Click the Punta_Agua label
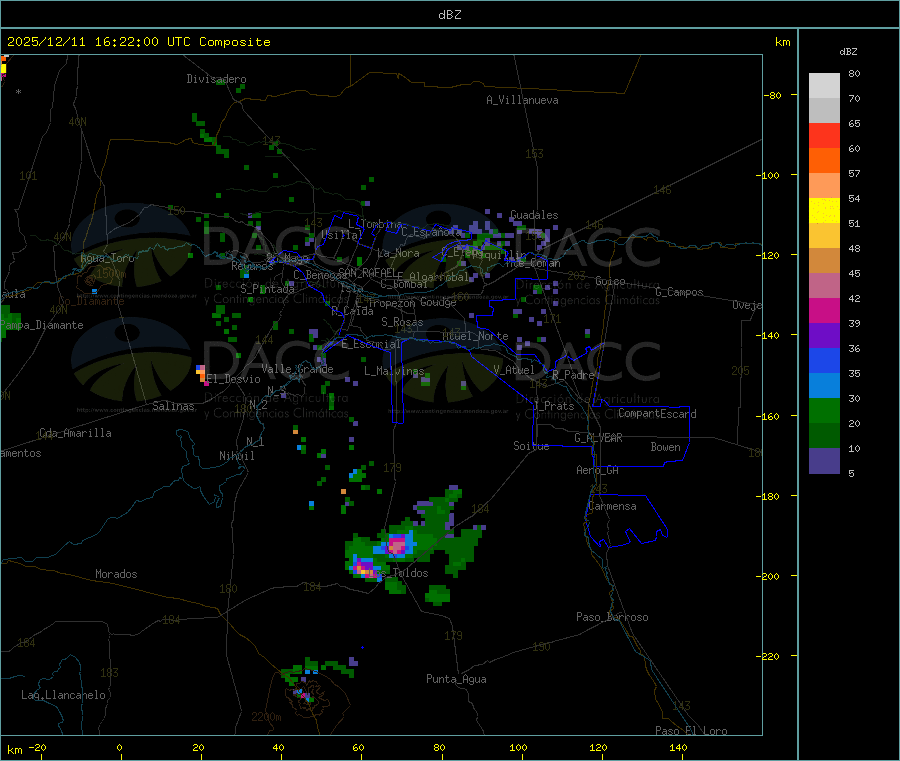Screen dimensions: 900x761 point(456,679)
